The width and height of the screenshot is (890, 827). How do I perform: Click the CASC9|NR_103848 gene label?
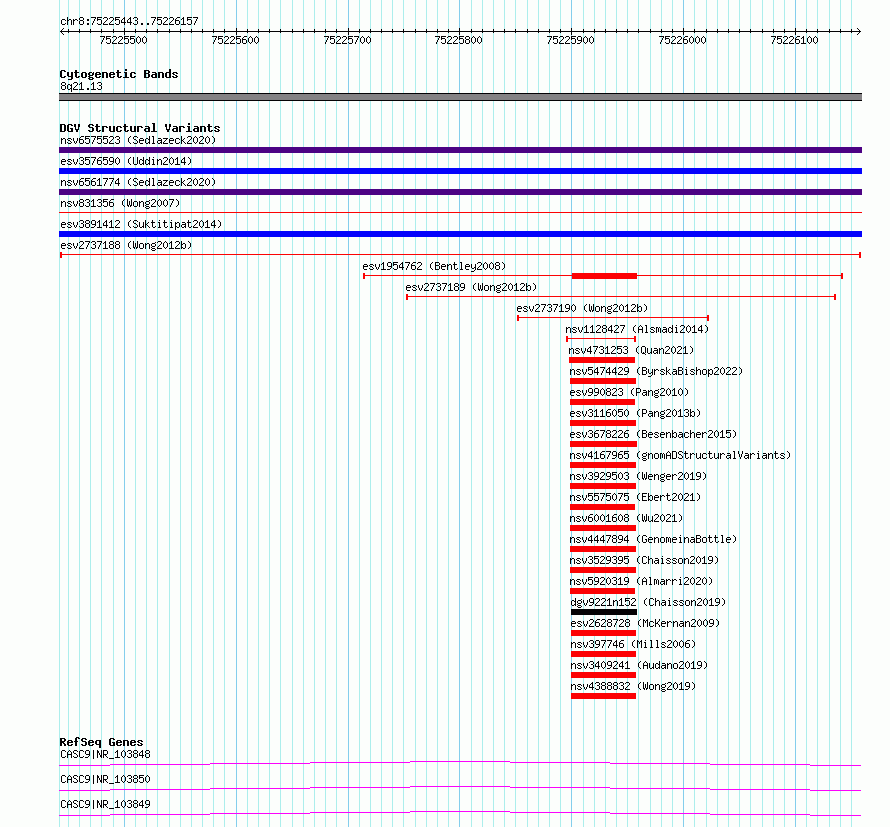[105, 754]
